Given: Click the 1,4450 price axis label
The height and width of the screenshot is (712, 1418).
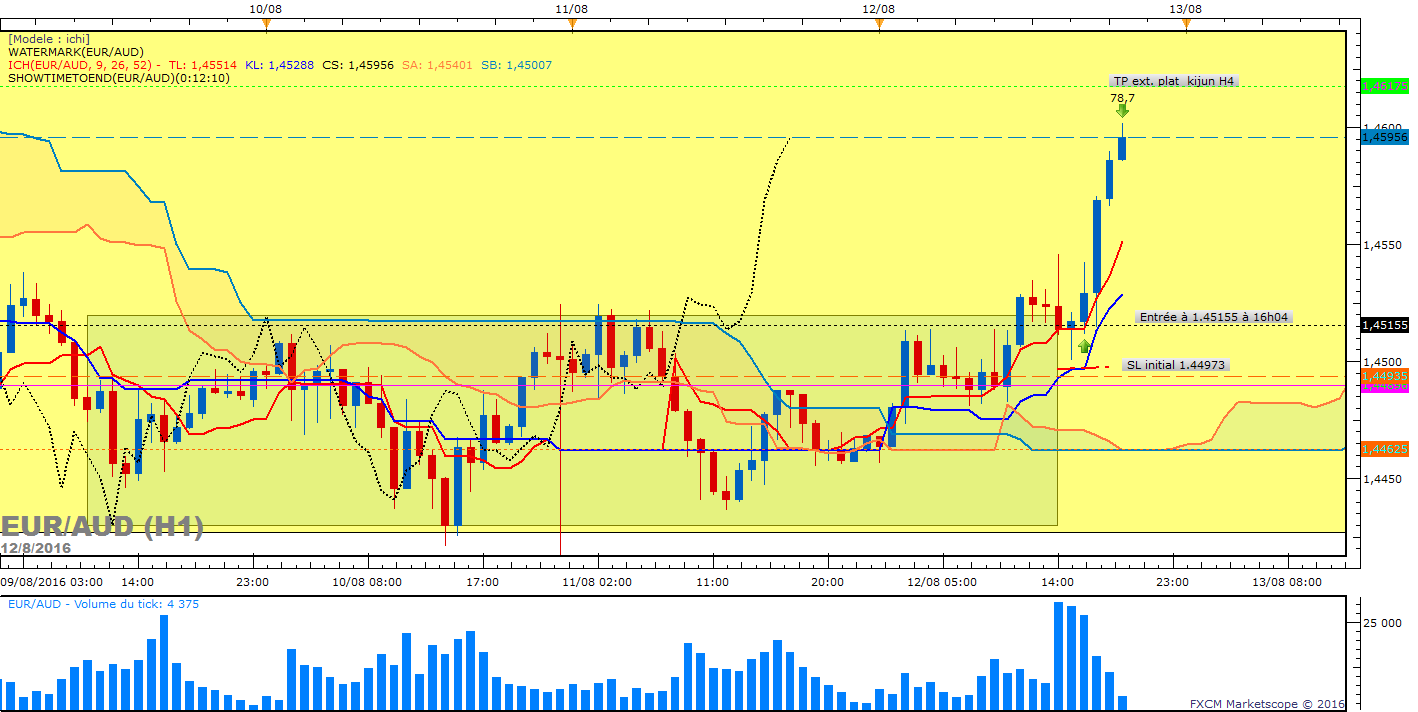Looking at the screenshot, I should click(x=1384, y=479).
